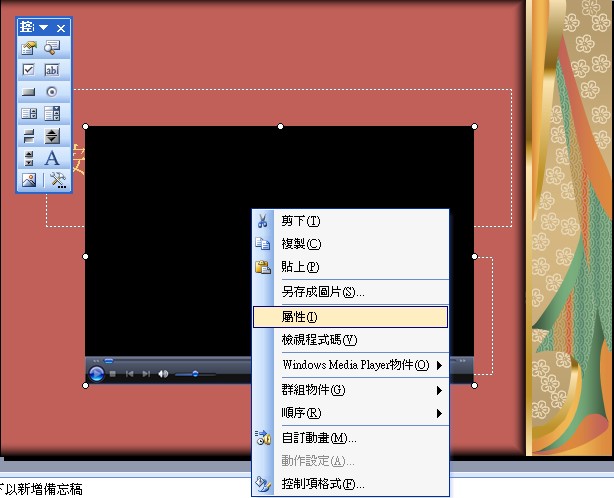This screenshot has height=498, width=614.
Task: Select the Combo Box control tool
Action: (x=52, y=113)
